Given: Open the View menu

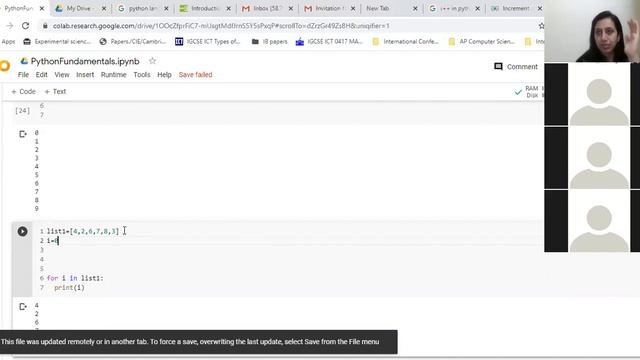Looking at the screenshot, I should tap(62, 75).
